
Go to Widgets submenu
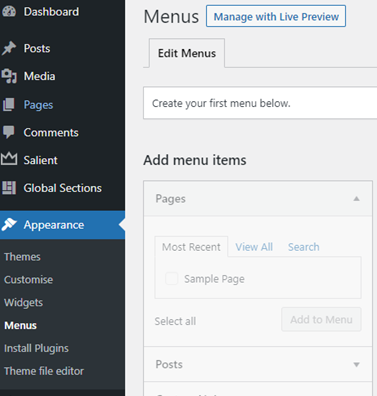point(23,303)
